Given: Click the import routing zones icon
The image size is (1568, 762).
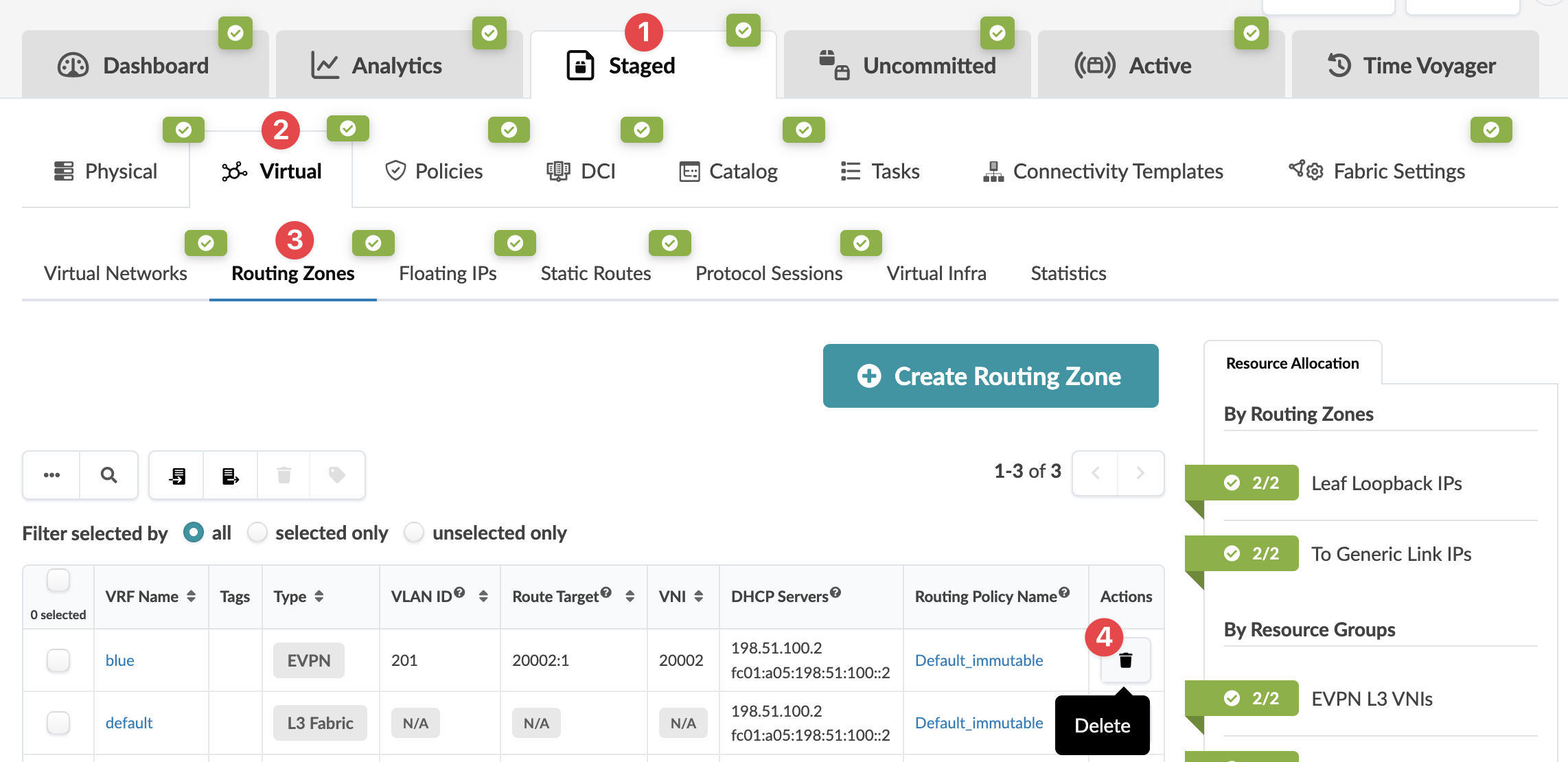Looking at the screenshot, I should pos(177,475).
